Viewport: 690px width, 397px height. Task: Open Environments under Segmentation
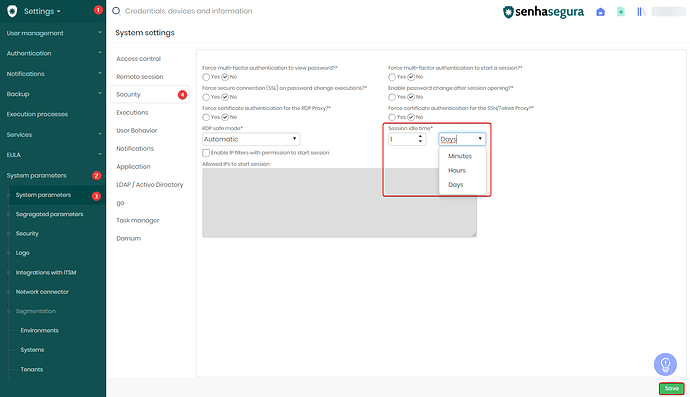coord(39,331)
